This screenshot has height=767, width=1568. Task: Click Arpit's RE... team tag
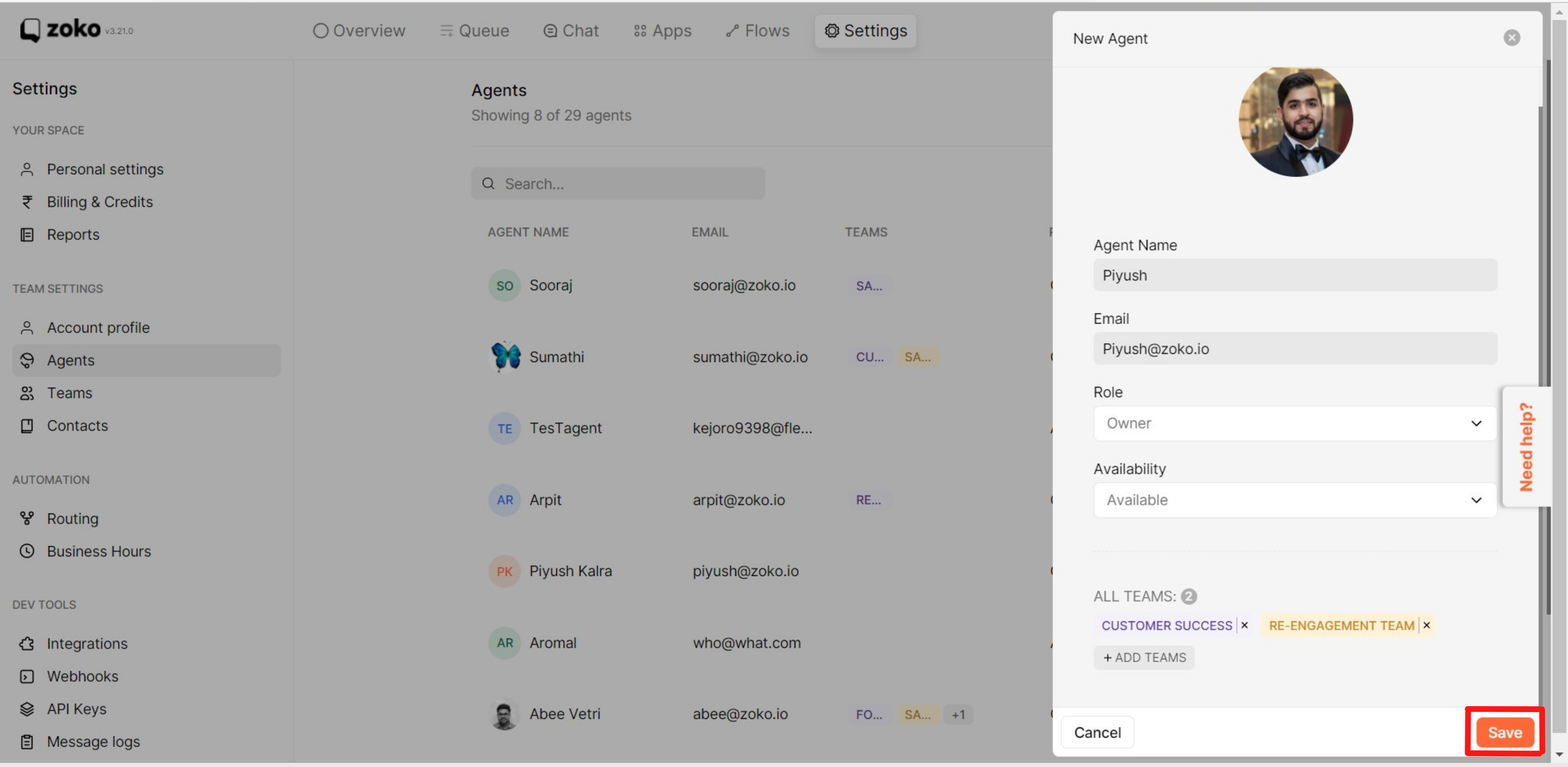[869, 500]
